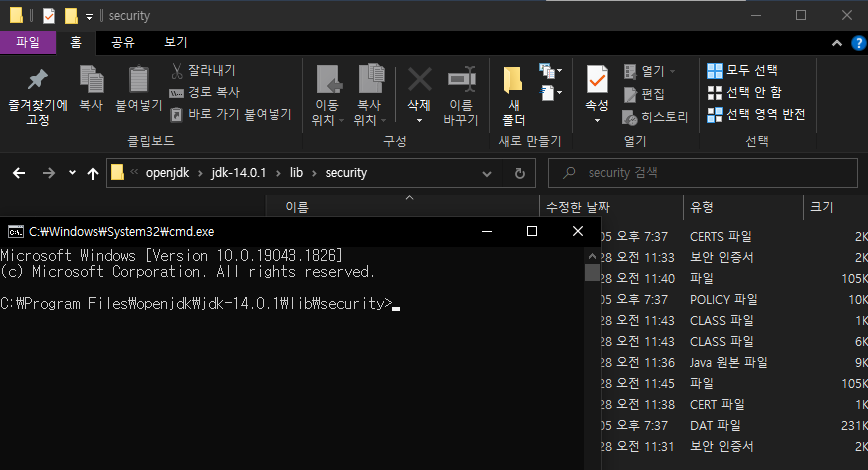Click jdk-14.0.1 in the address path
Viewport: 868px width, 470px height.
click(239, 173)
